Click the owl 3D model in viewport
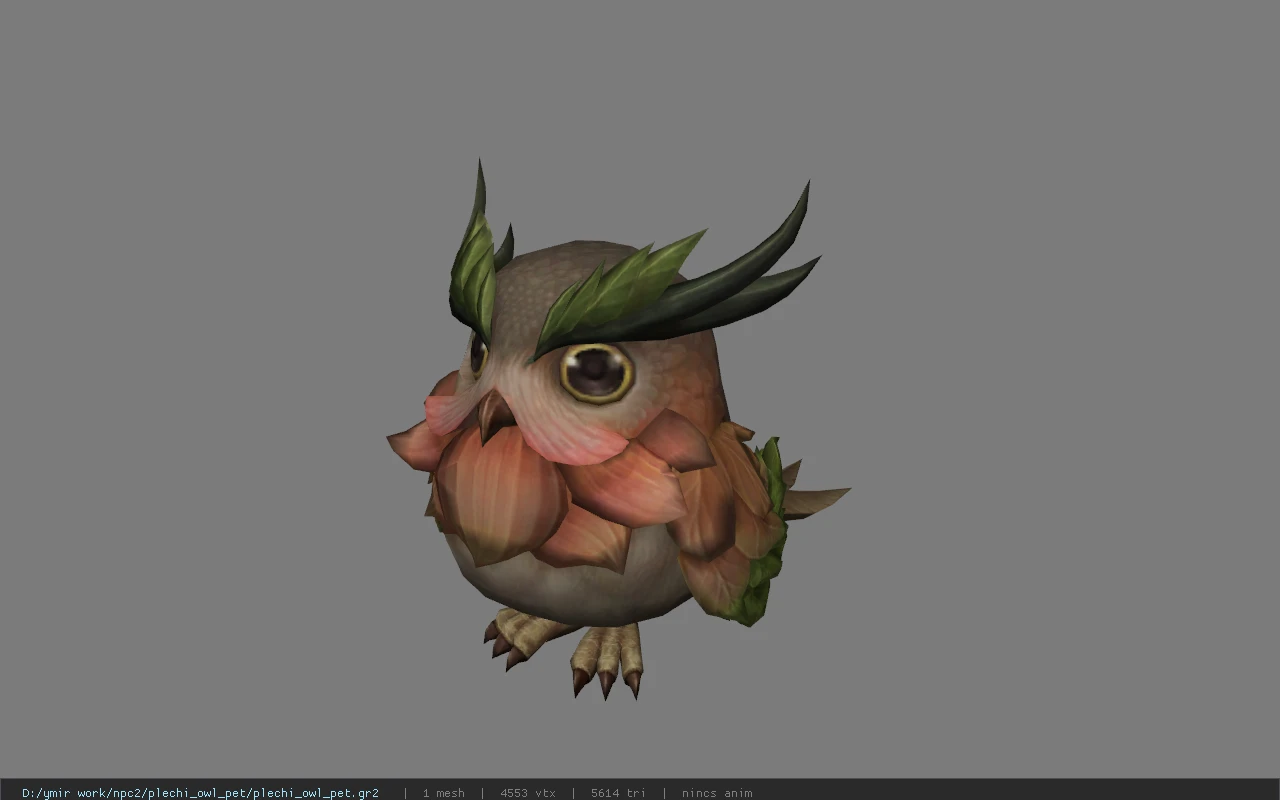Viewport: 1280px width, 800px height. tap(618, 430)
